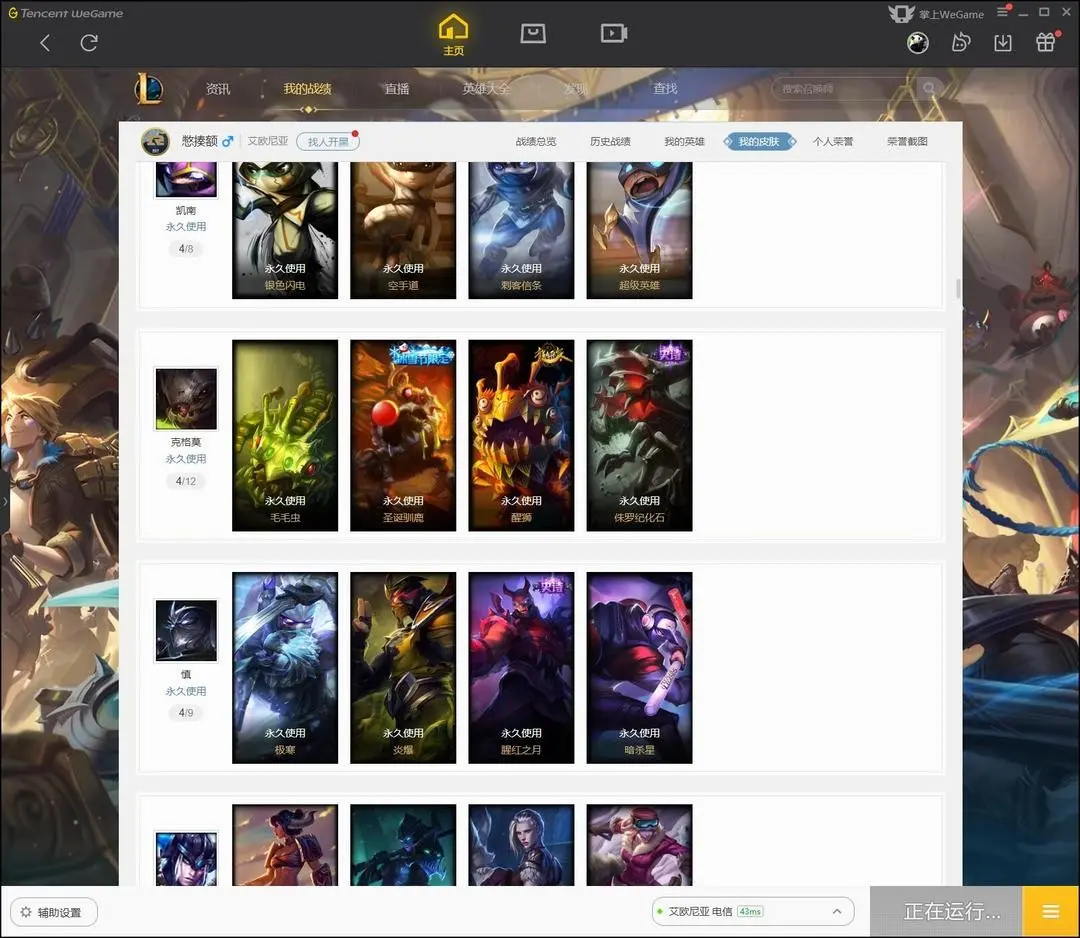Click the League of Legends logo
This screenshot has height=938, width=1080.
point(149,88)
